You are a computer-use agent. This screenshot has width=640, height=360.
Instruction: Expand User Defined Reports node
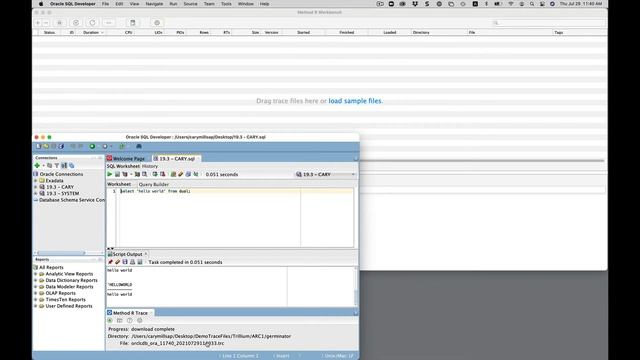(36, 306)
